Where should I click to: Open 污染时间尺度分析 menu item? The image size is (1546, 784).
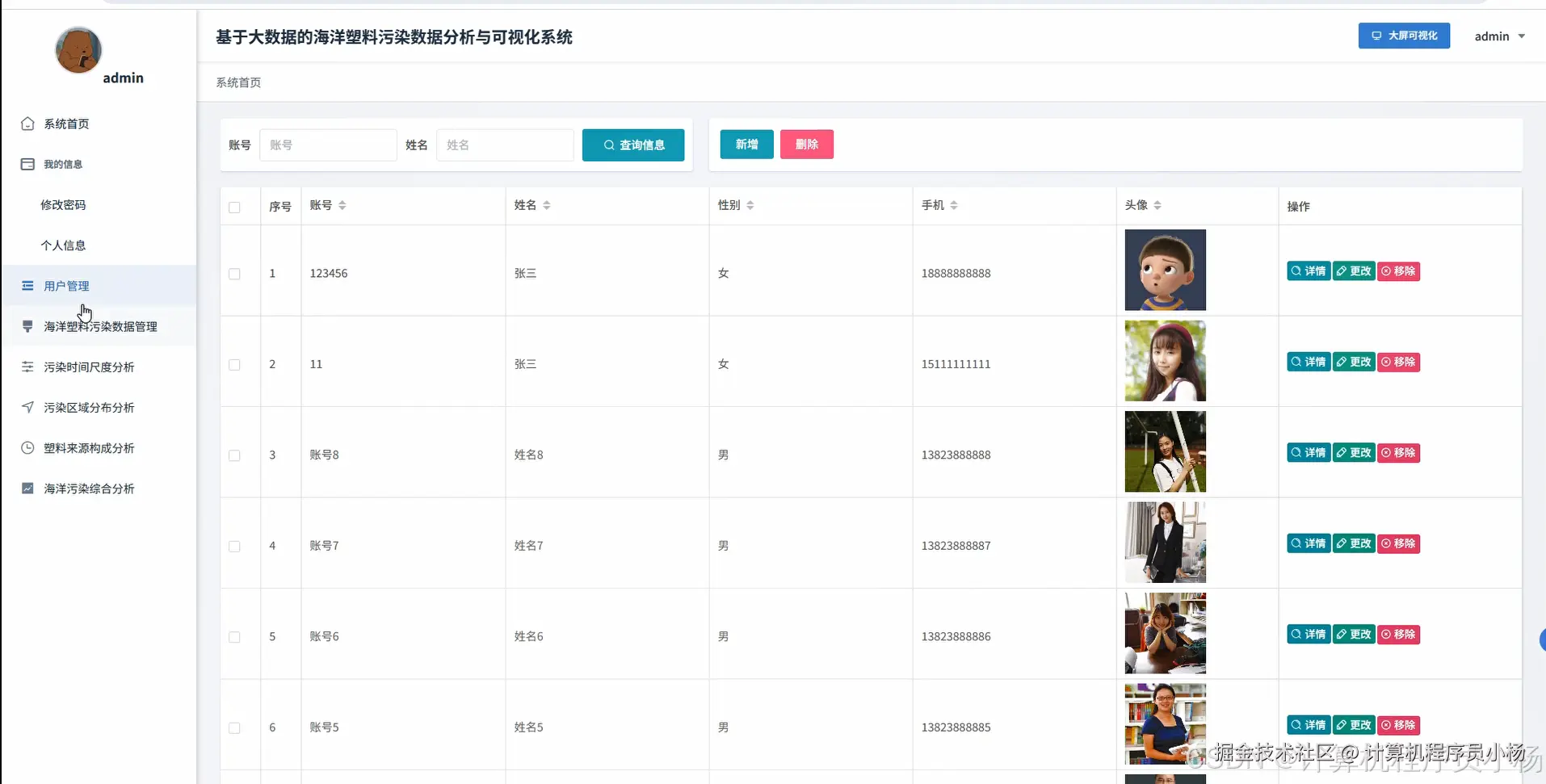(99, 367)
